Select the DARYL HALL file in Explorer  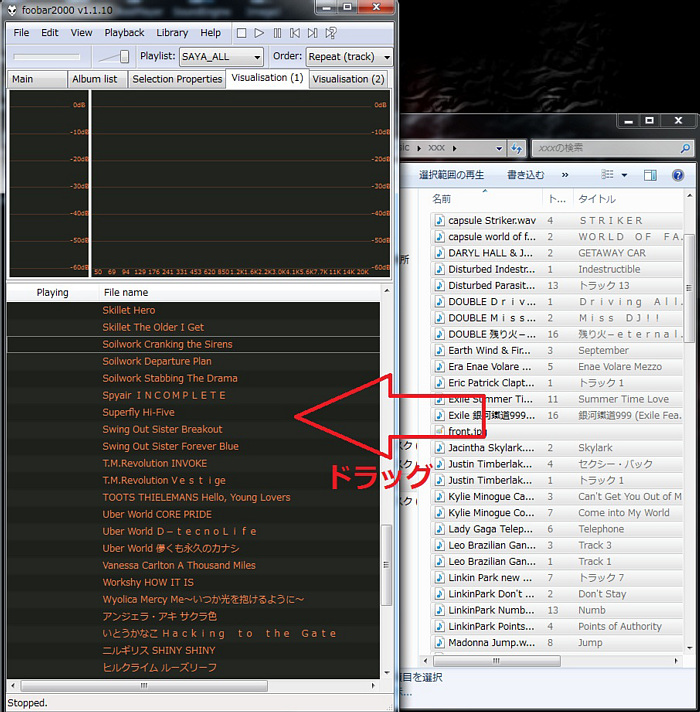pyautogui.click(x=556, y=253)
